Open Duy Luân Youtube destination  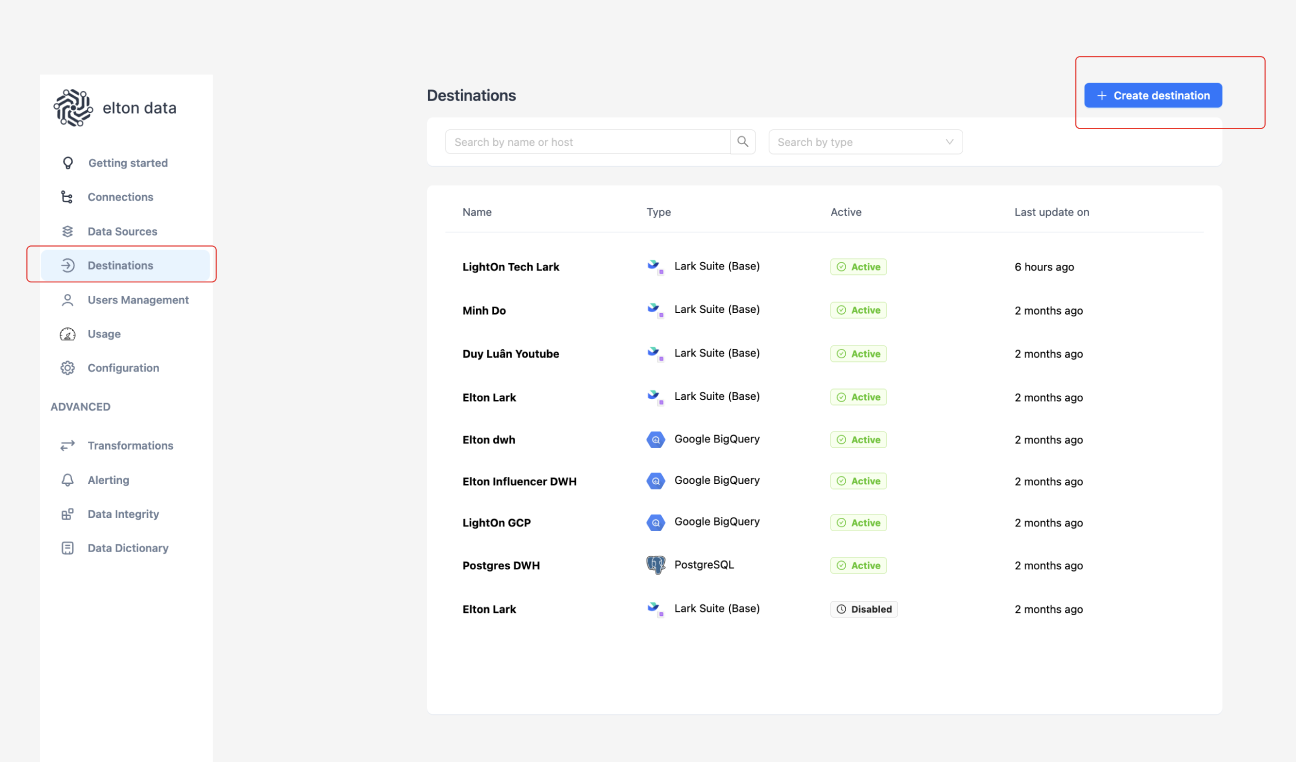[x=511, y=354]
